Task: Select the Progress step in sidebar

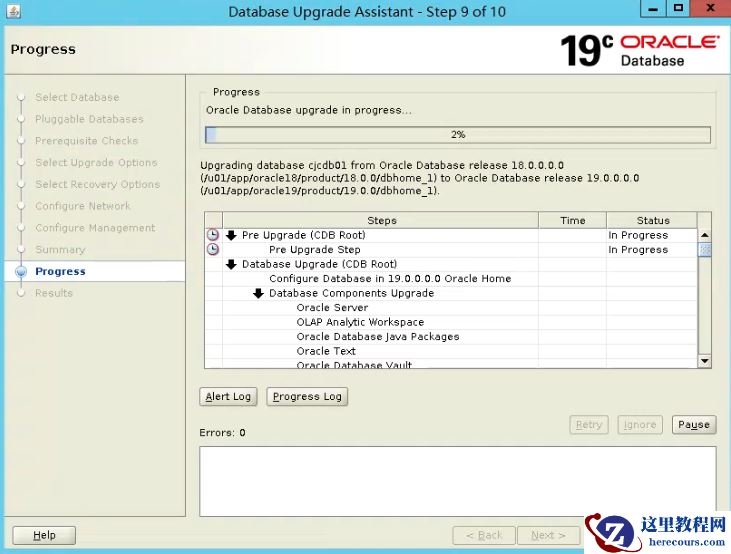Action: click(x=61, y=271)
